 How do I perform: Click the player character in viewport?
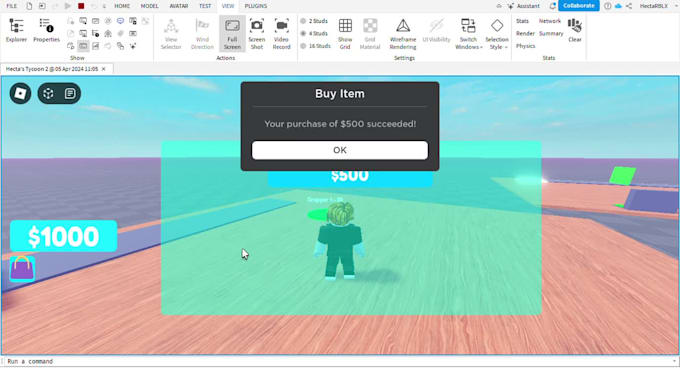(340, 241)
